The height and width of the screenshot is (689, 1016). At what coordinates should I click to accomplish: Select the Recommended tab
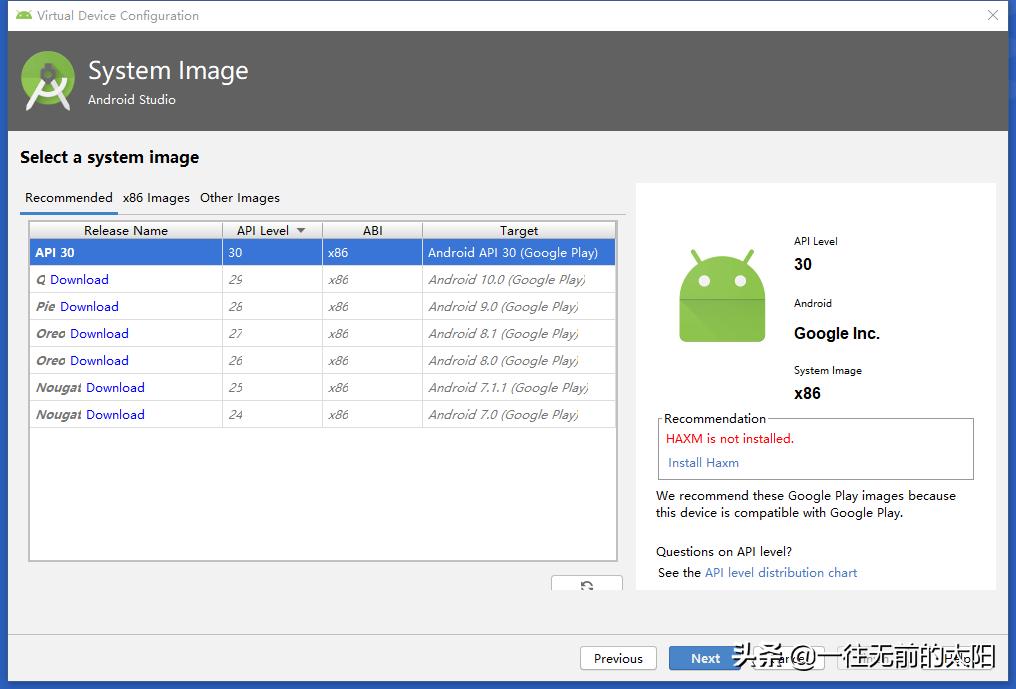click(68, 197)
